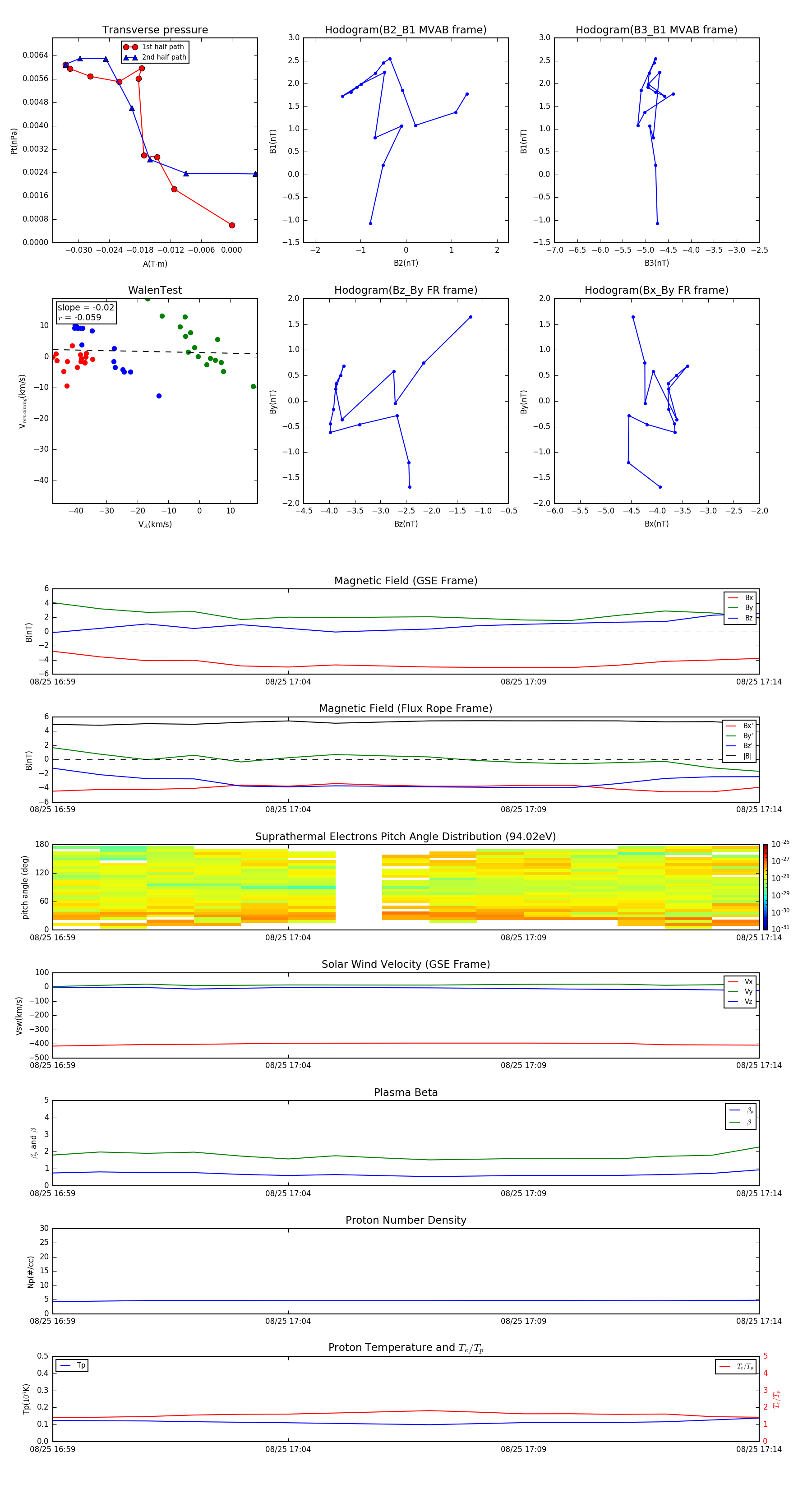Click the 'Bx(nT)' x-axis label
The image size is (812, 1489).
tap(656, 524)
